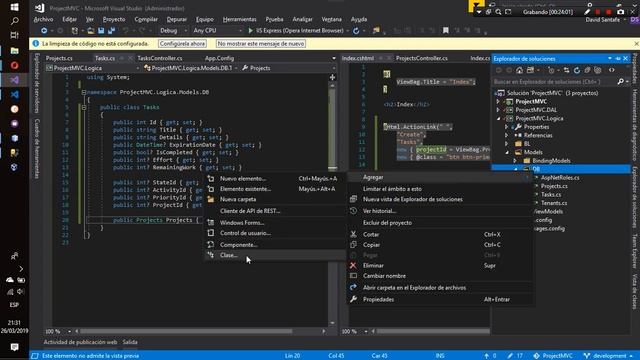Click the collapse all icon in Solution Explorer
This screenshot has width=640, height=360.
coord(587,70)
